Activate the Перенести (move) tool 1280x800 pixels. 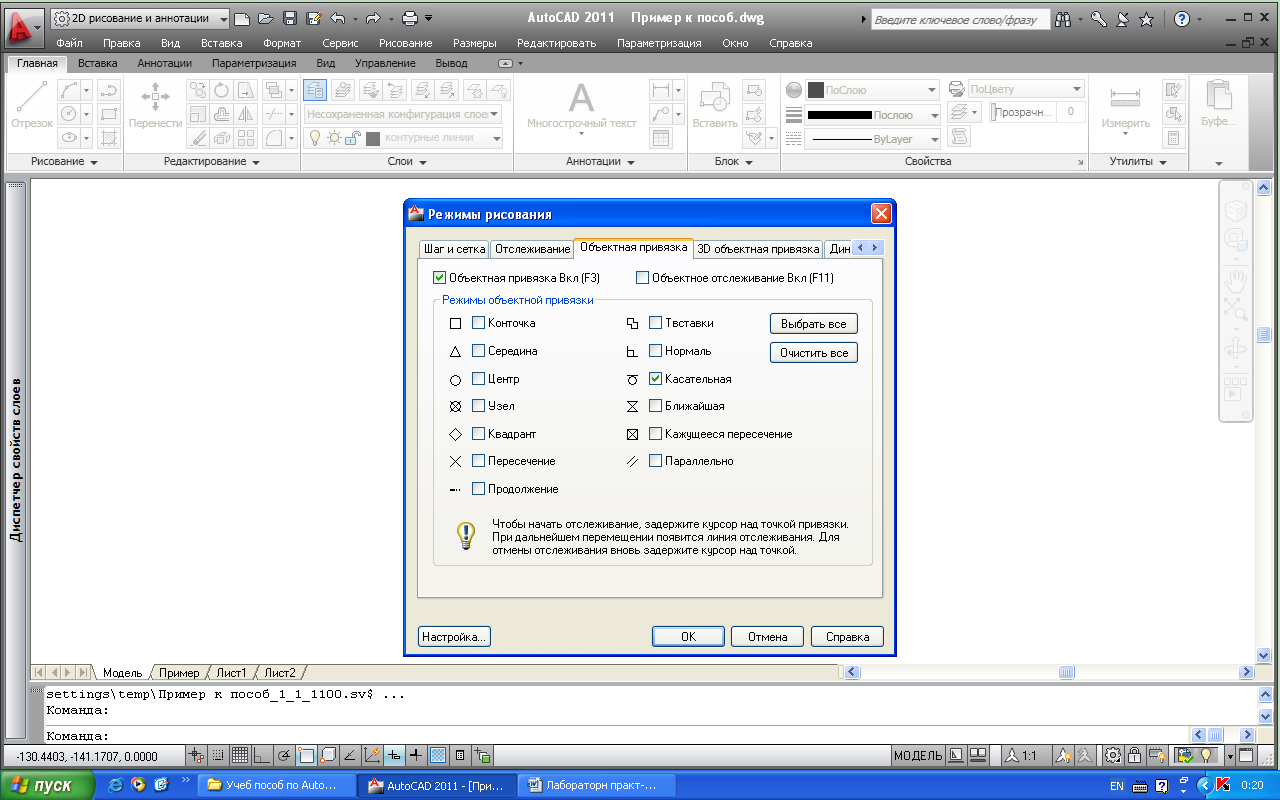pos(155,105)
